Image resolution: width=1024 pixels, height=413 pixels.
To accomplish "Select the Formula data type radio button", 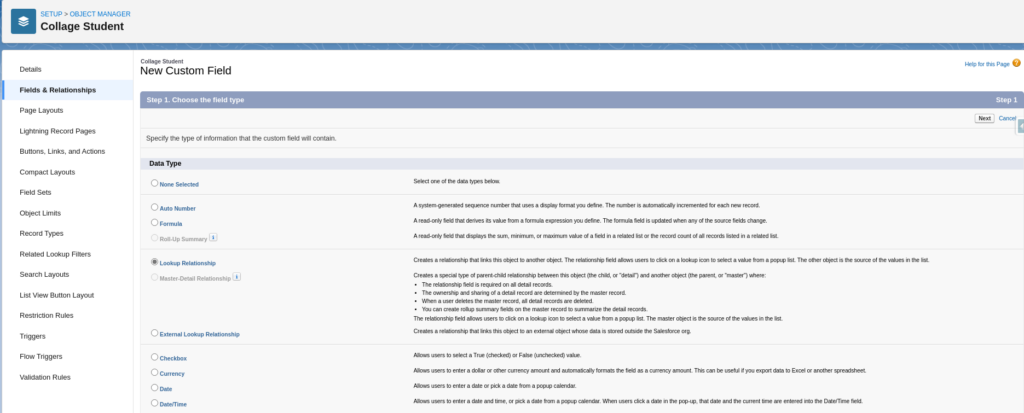I will point(154,222).
